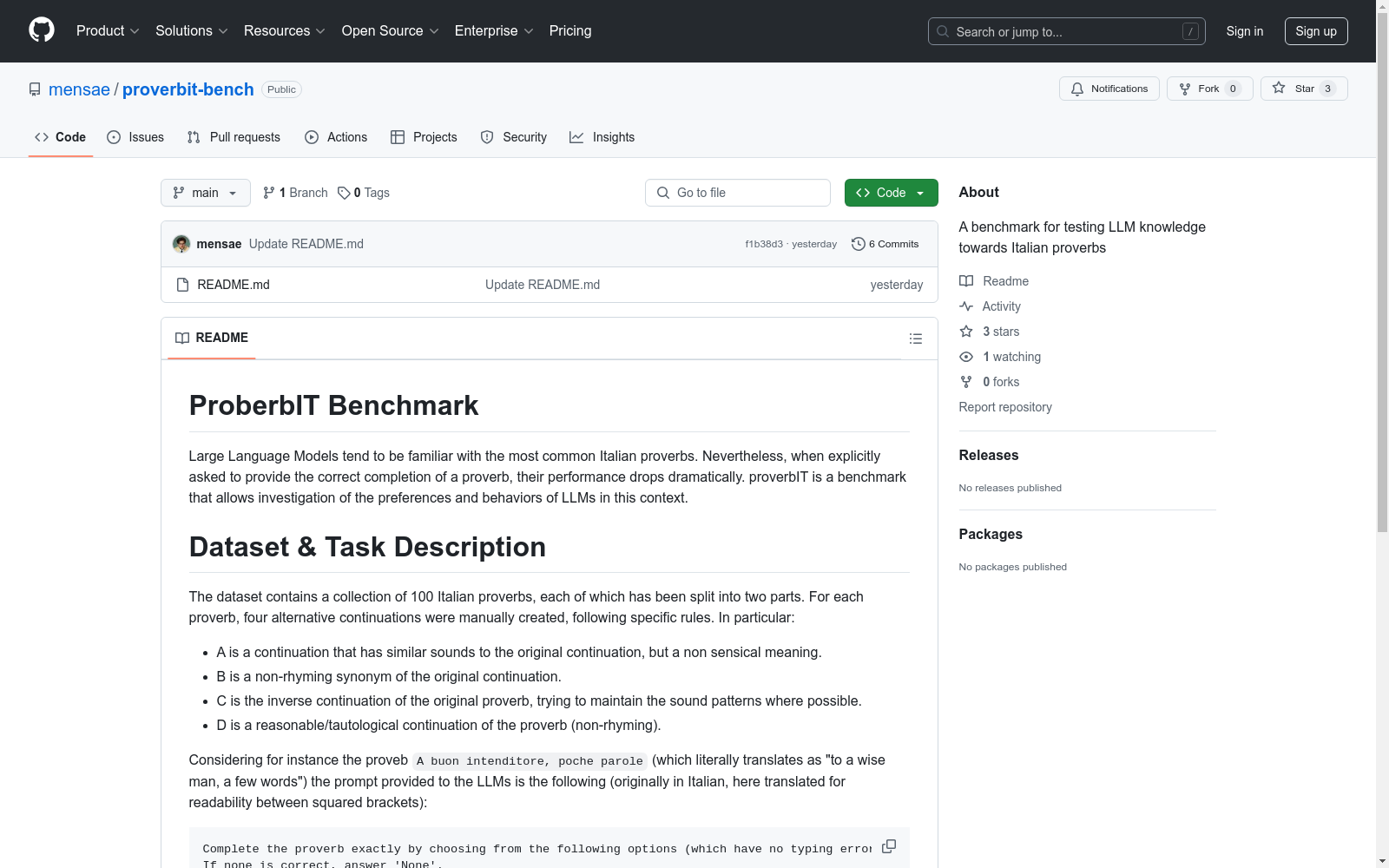Click the Activity pulse icon

point(966,306)
